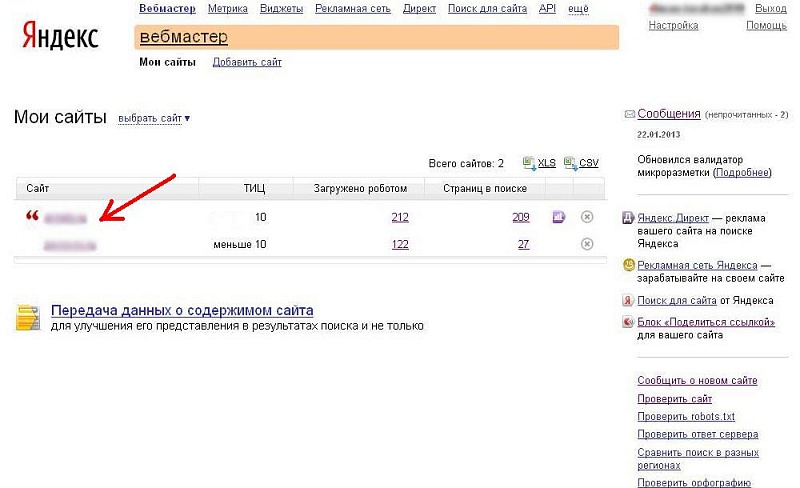Open the Настройка settings link
800x488 pixels.
pos(673,26)
